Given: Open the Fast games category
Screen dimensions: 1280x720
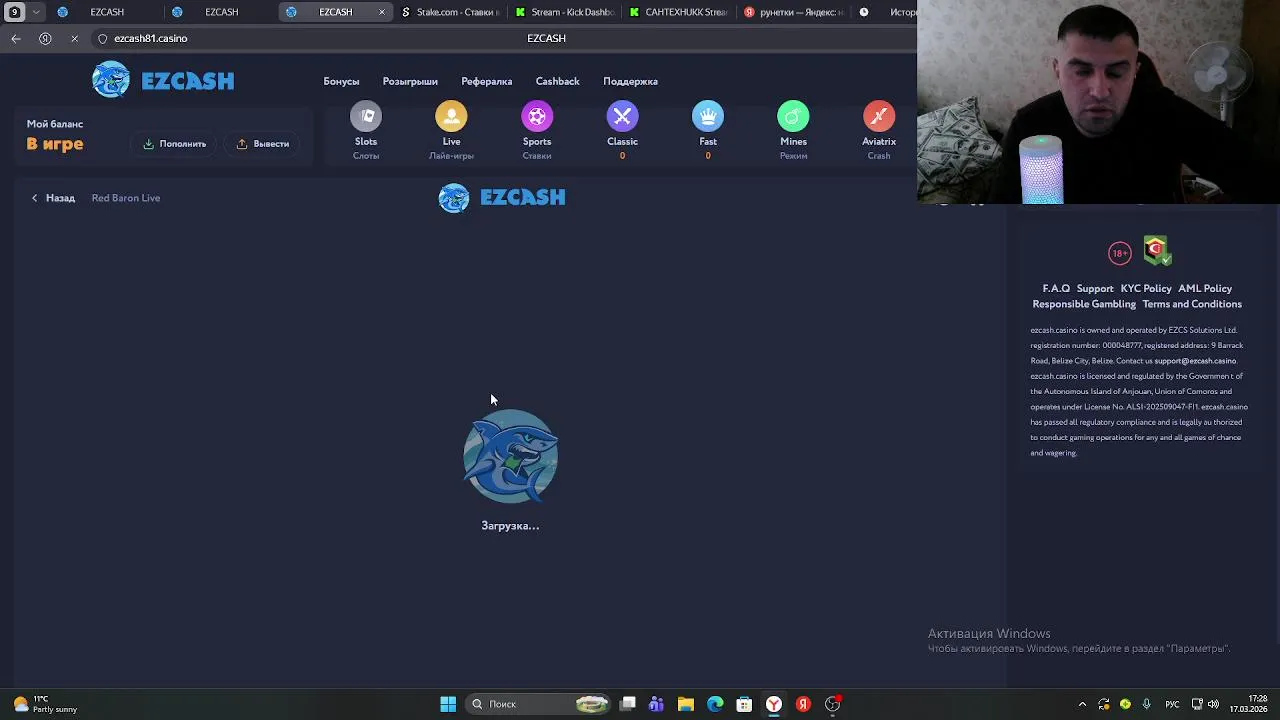Looking at the screenshot, I should [708, 131].
